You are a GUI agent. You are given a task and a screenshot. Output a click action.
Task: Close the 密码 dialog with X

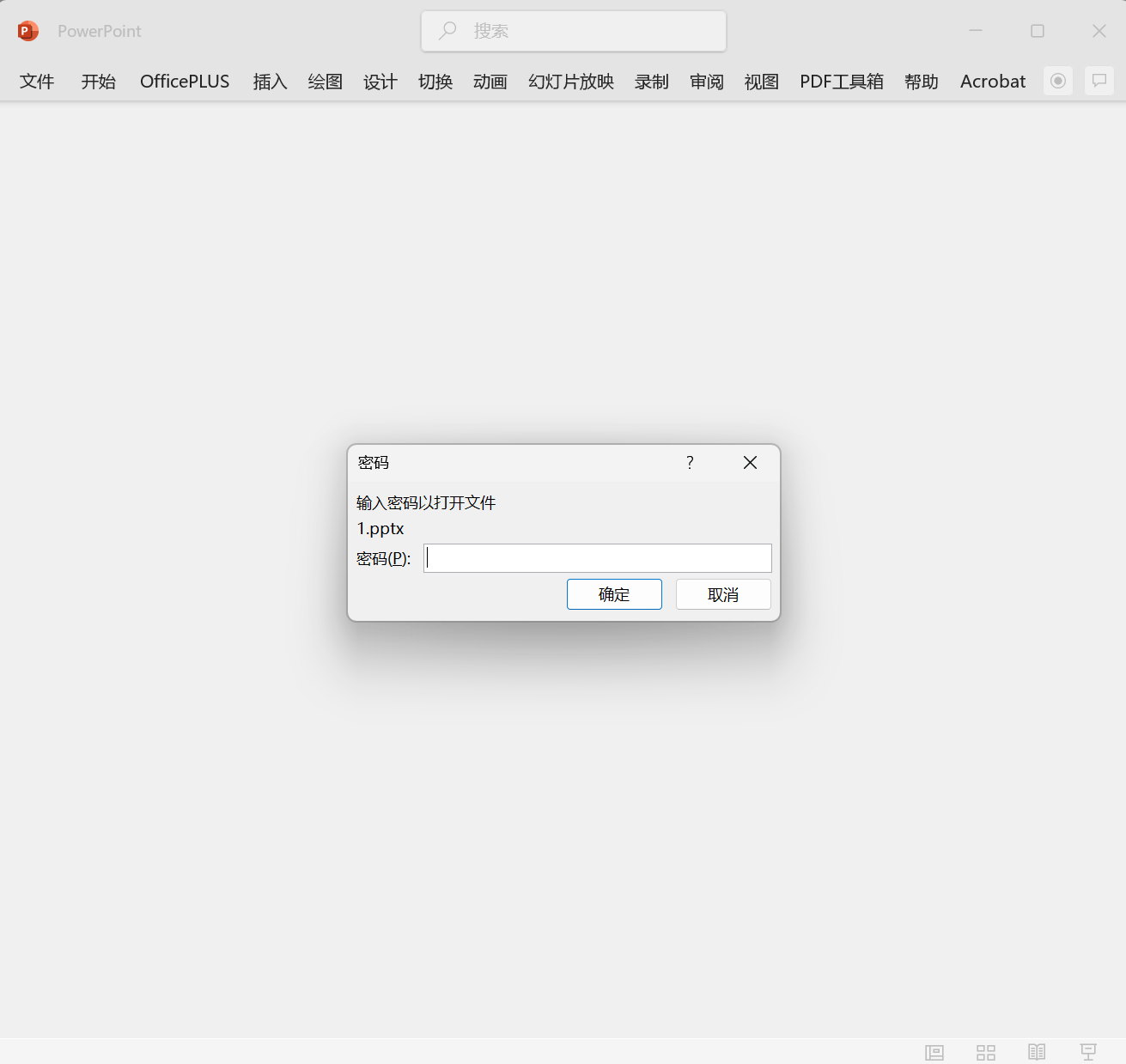tap(750, 463)
